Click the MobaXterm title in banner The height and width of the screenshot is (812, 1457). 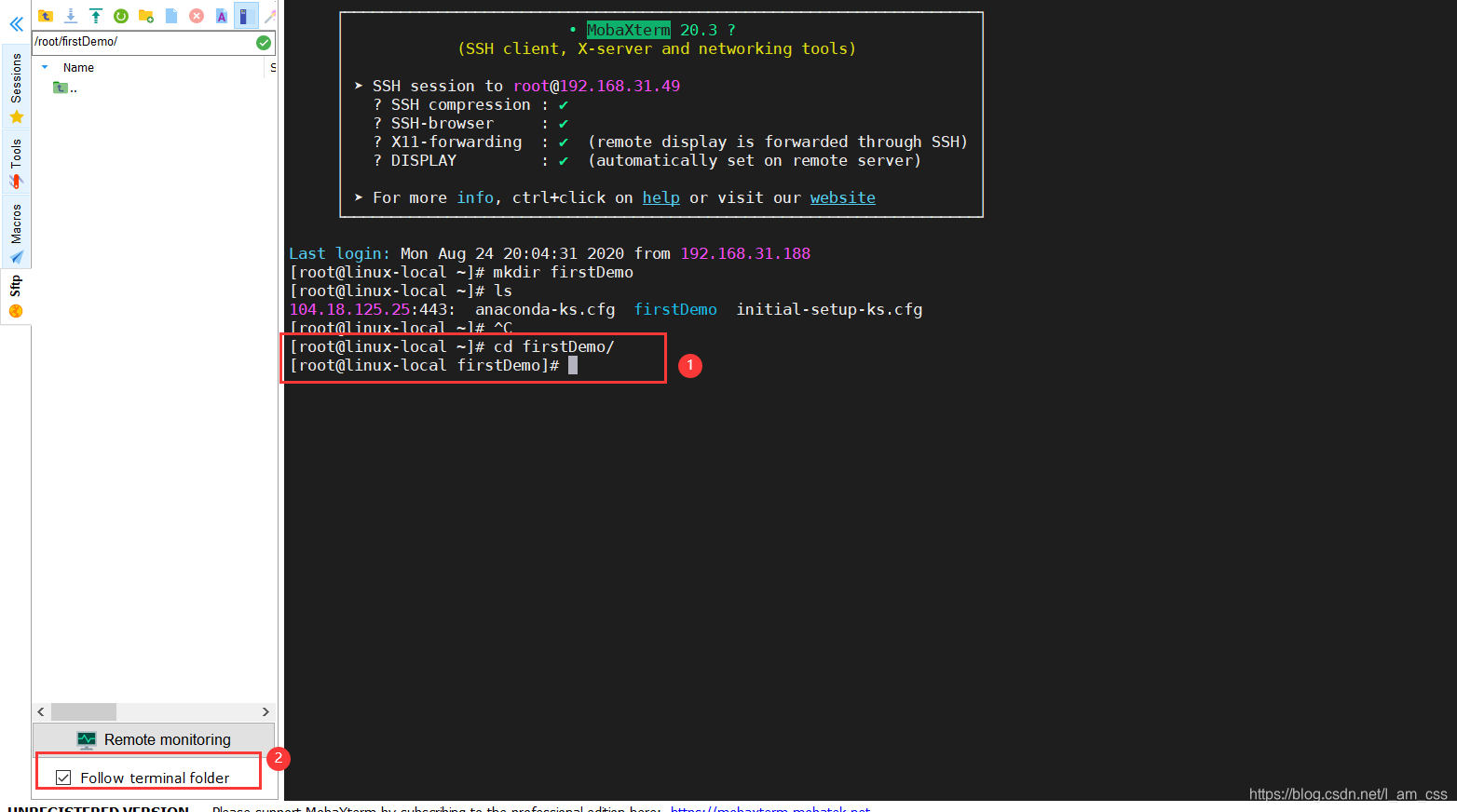[x=628, y=30]
